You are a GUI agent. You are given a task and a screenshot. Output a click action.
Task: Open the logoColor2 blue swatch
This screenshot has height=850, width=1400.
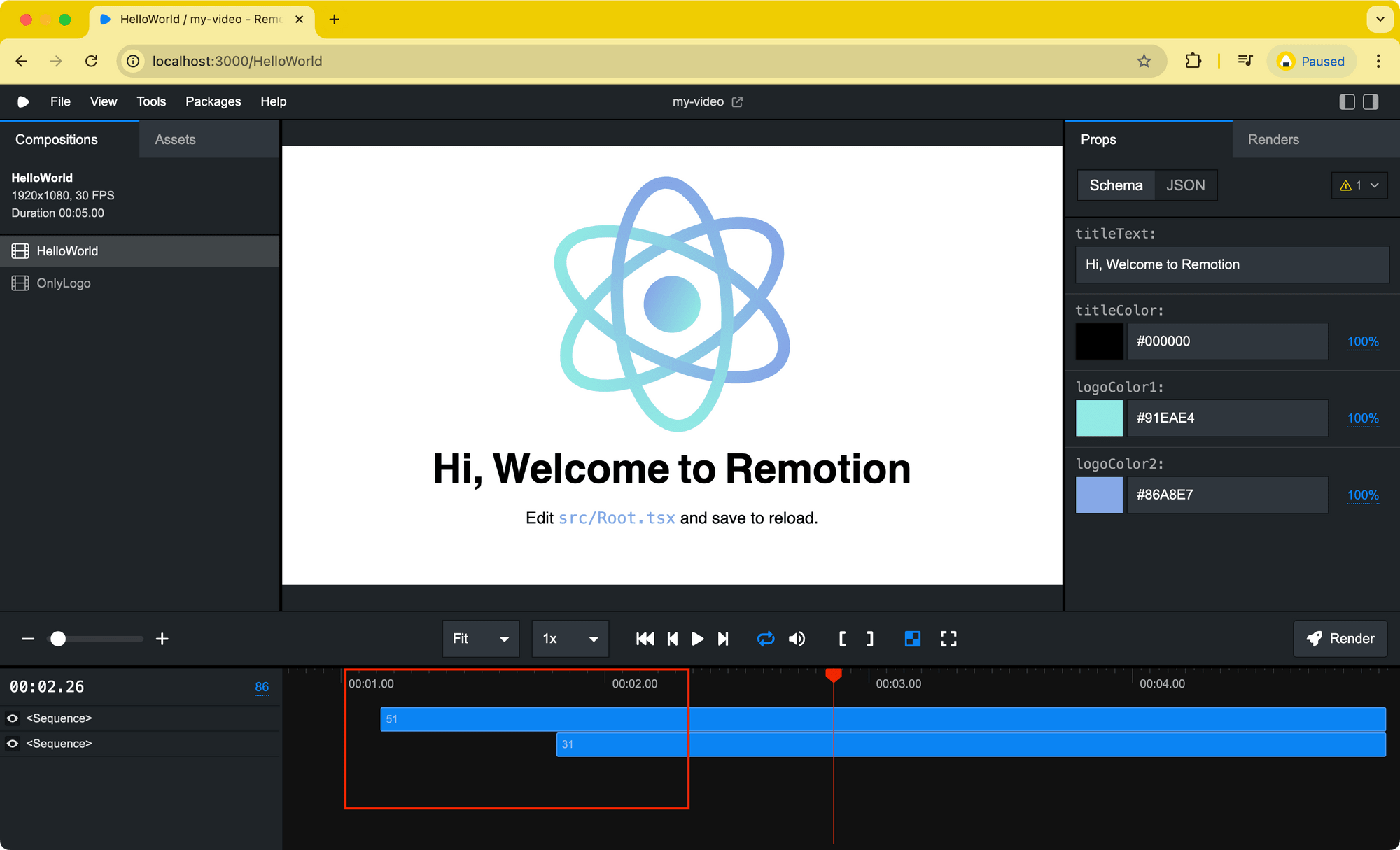[x=1099, y=495]
